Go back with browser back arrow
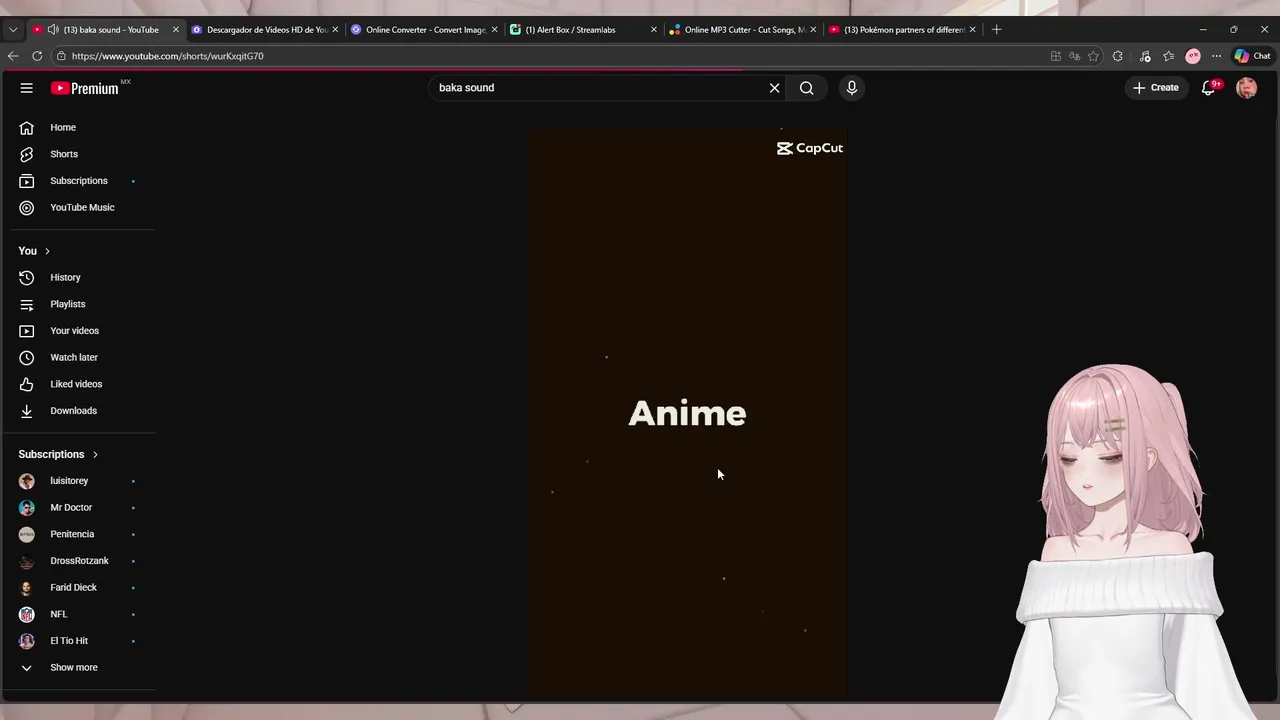This screenshot has width=1280, height=720. 13,56
